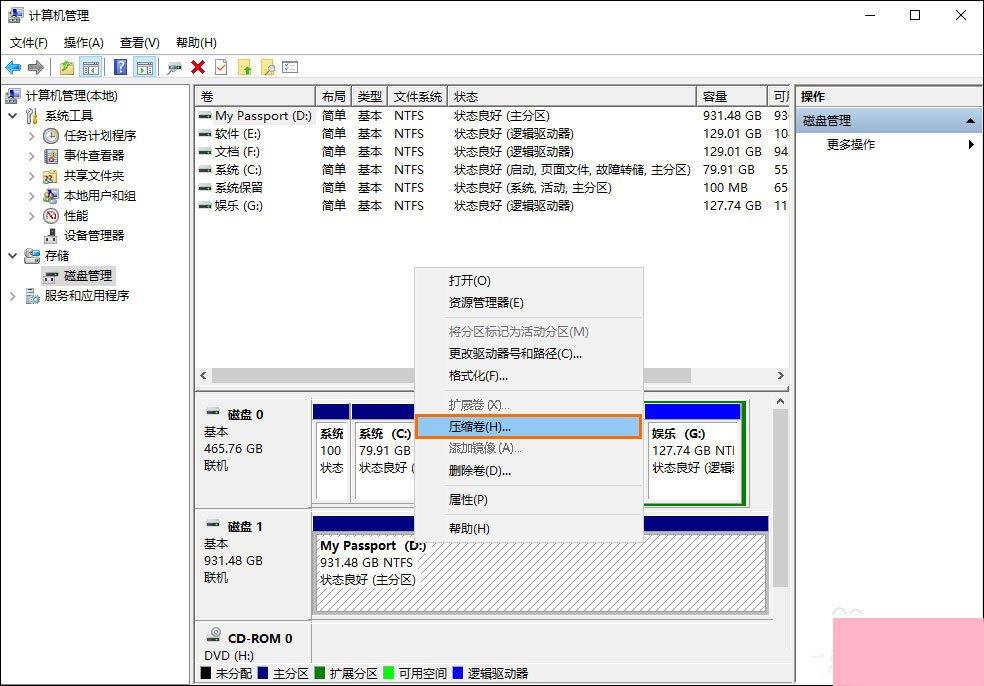Select the My Passport (D:) volume row
984x686 pixels.
click(x=493, y=115)
